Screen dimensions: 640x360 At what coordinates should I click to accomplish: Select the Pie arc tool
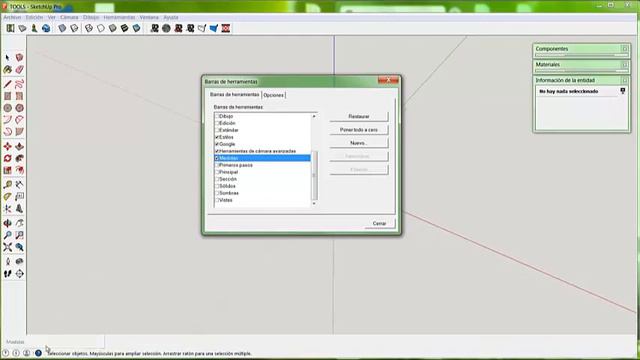coord(19,132)
